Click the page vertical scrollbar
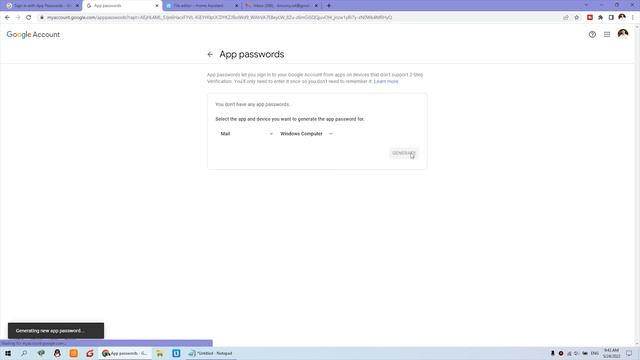640x360 pixels. [637, 184]
